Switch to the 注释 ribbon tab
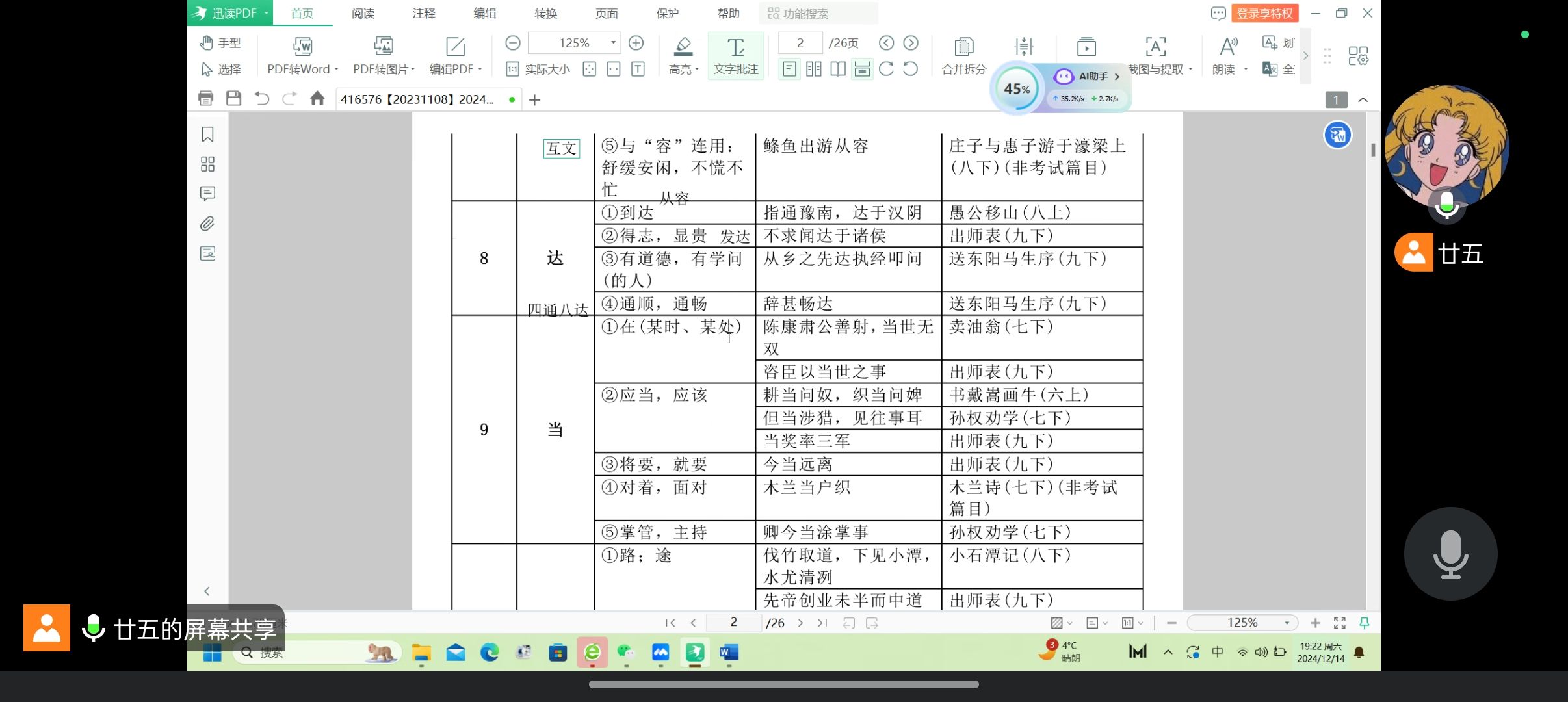Screen dimensions: 1568x702 click(423, 14)
